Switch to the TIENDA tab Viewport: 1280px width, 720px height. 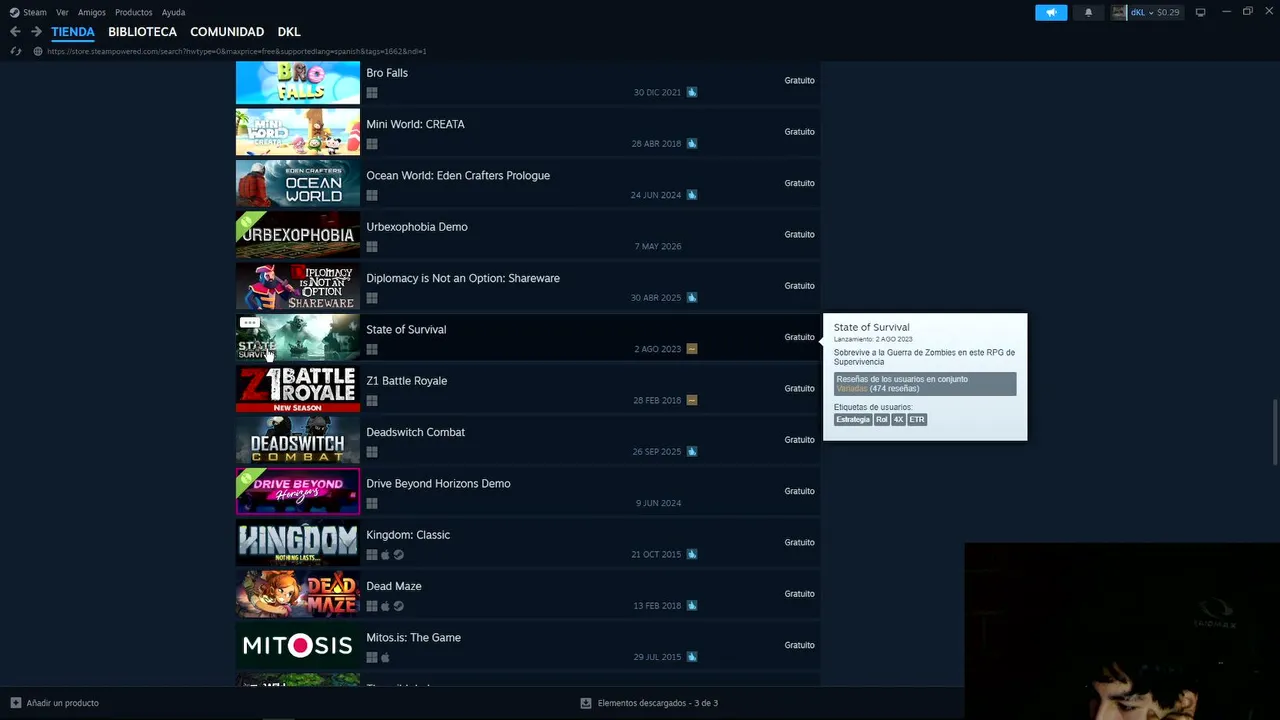click(73, 32)
